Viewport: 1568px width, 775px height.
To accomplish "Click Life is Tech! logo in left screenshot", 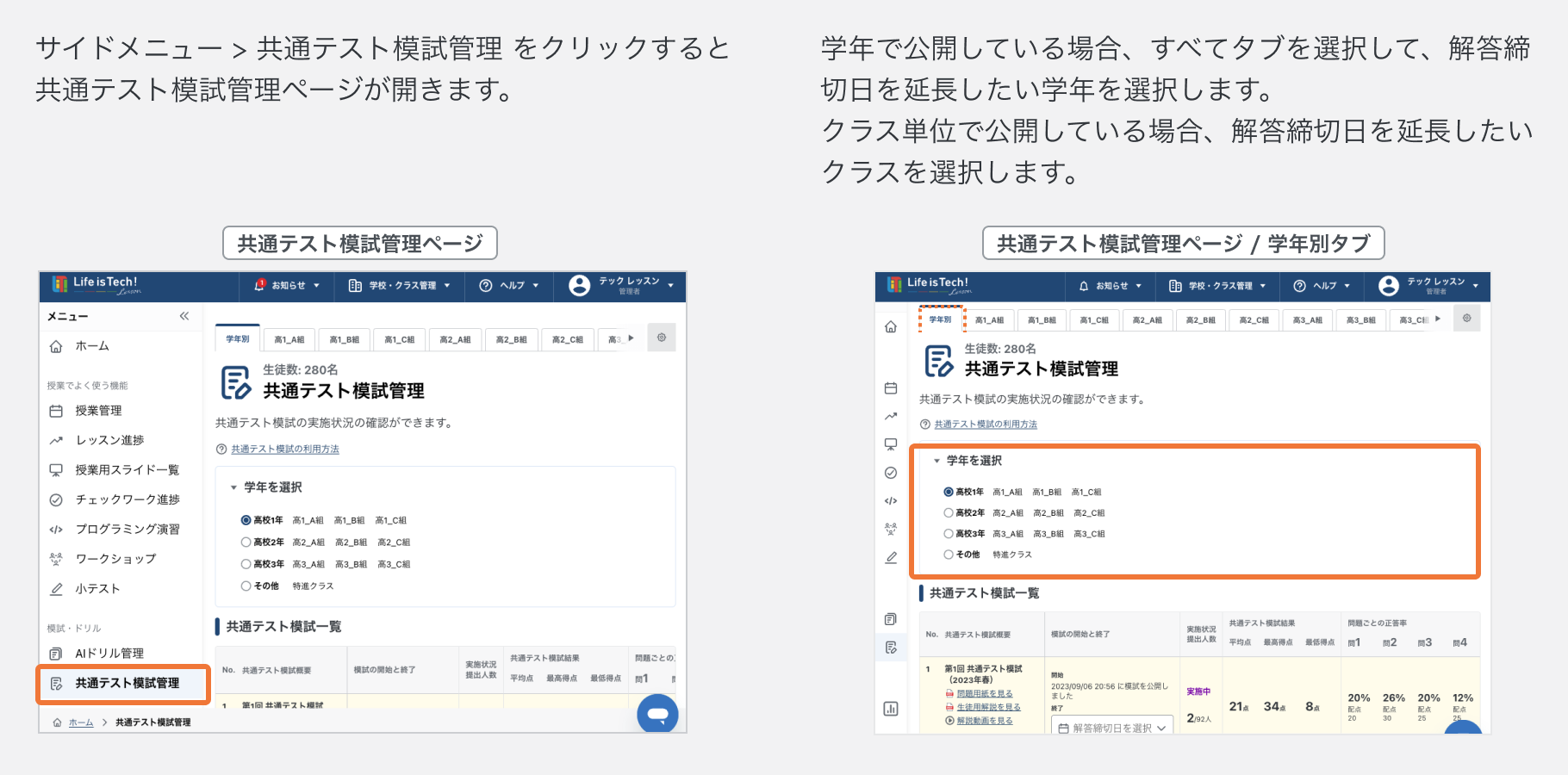I will tap(96, 284).
